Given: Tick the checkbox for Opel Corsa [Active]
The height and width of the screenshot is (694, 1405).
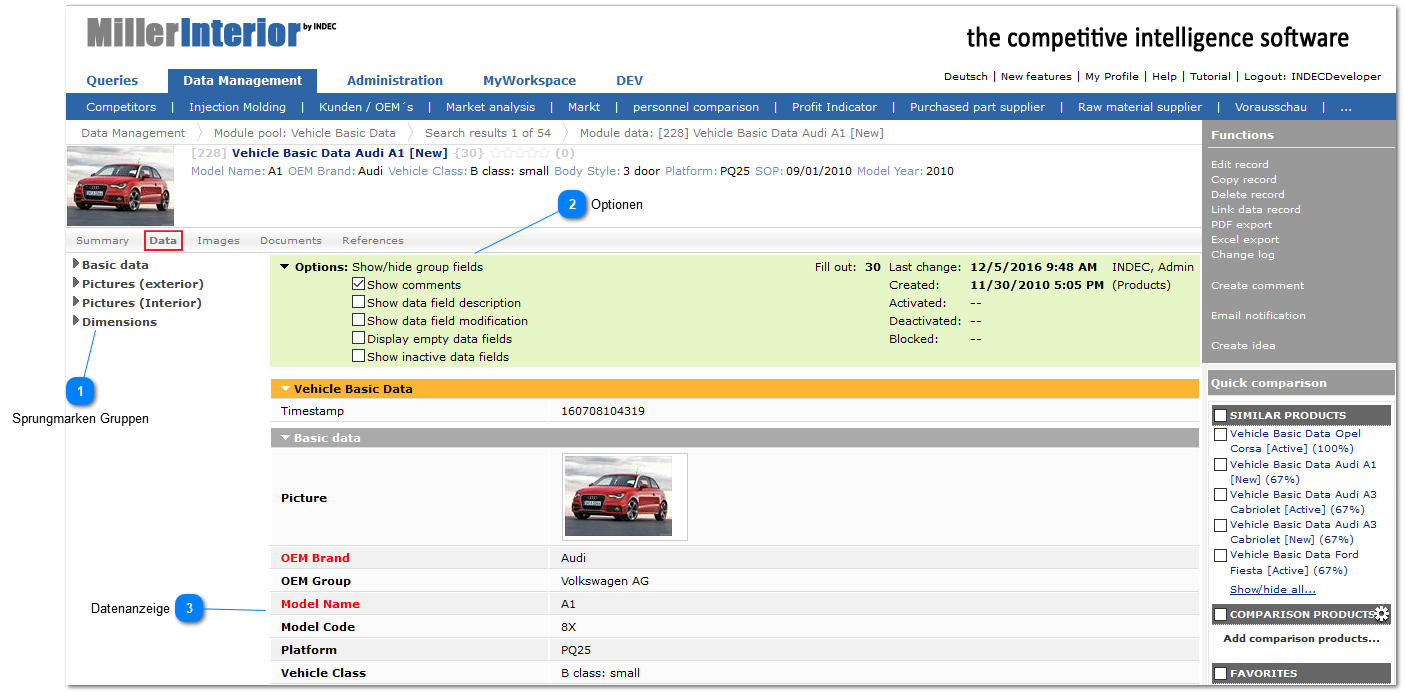Looking at the screenshot, I should [1220, 434].
